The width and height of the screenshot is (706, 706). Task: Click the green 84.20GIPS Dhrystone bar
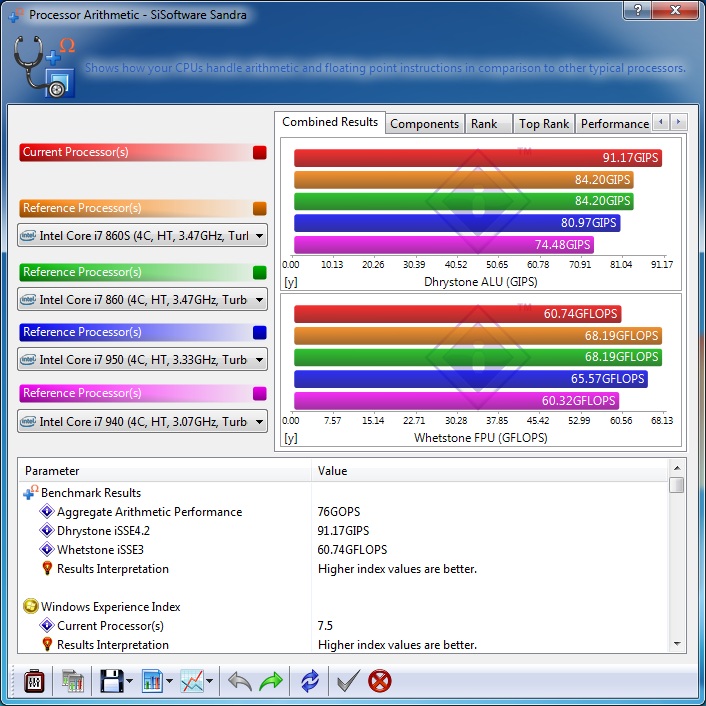click(x=464, y=201)
